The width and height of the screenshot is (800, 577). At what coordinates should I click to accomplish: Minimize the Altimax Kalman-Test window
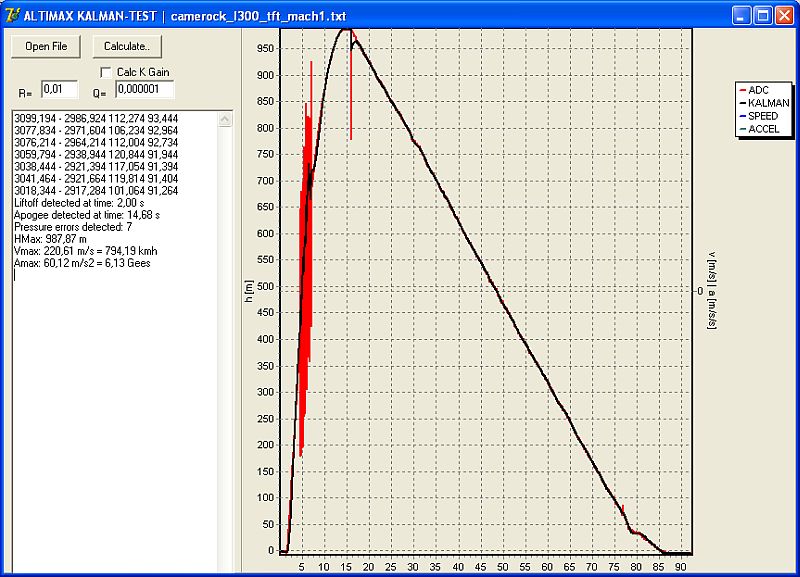741,16
